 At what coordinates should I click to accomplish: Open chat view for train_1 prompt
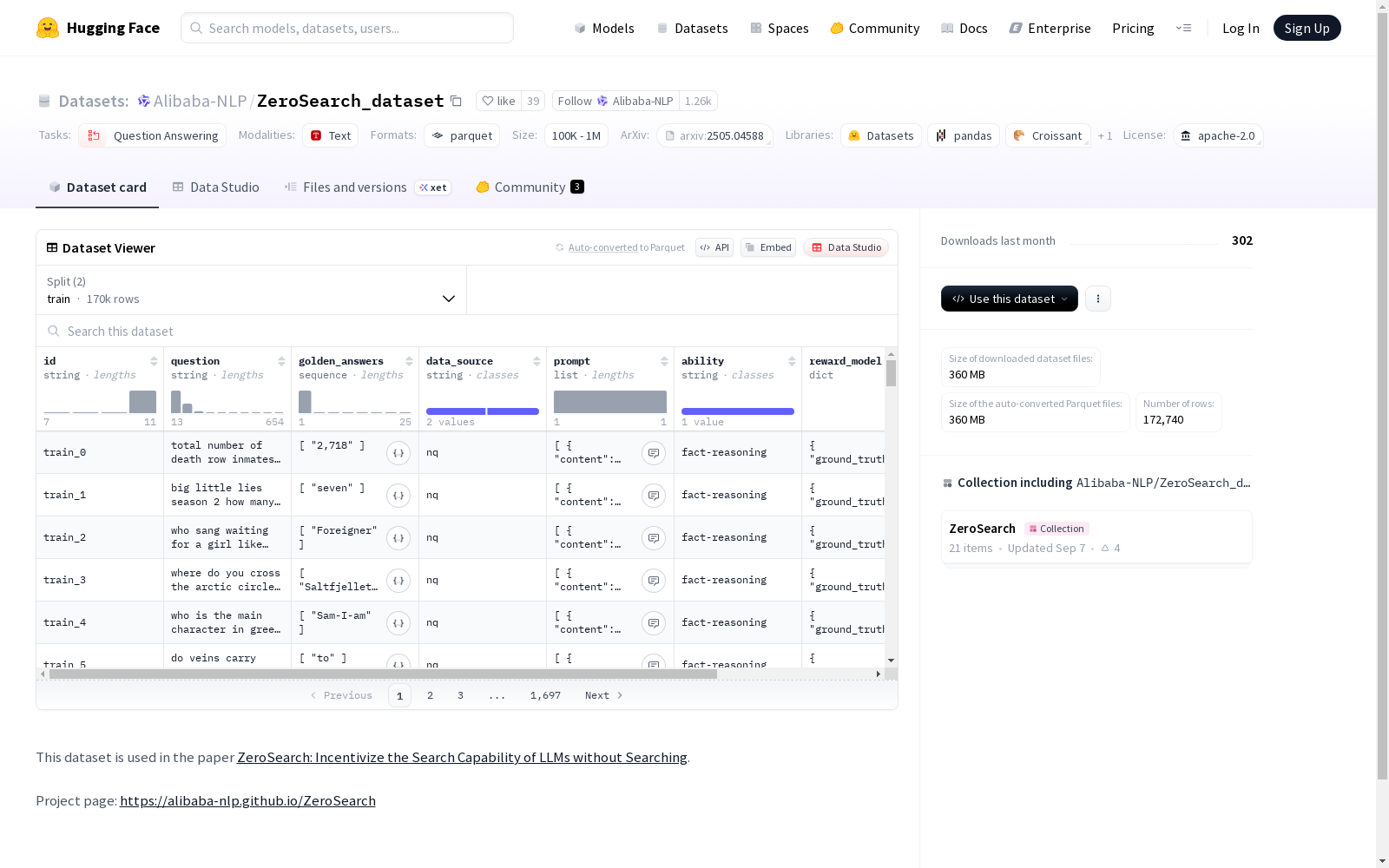[654, 495]
